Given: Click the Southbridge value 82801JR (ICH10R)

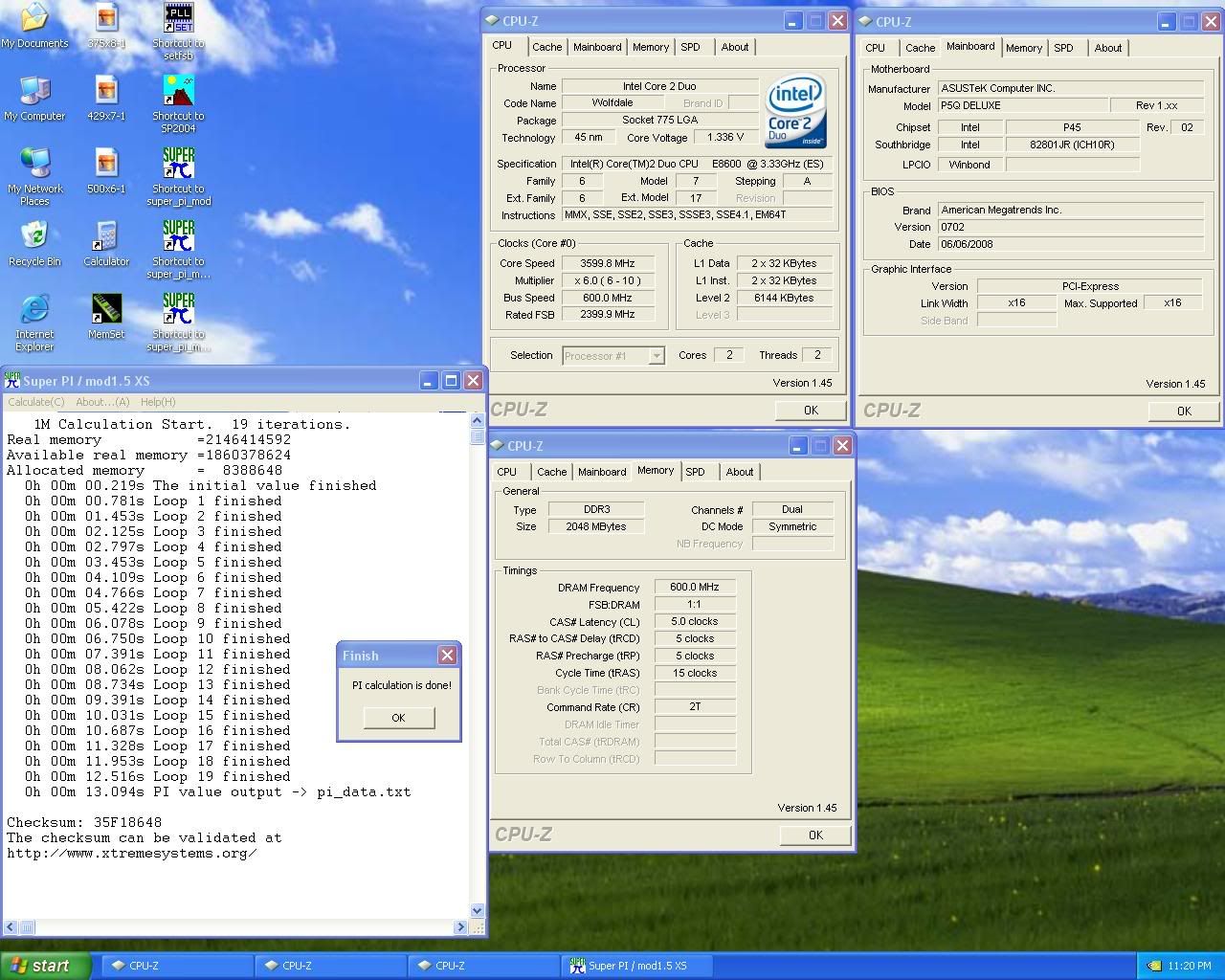Looking at the screenshot, I should point(1072,145).
